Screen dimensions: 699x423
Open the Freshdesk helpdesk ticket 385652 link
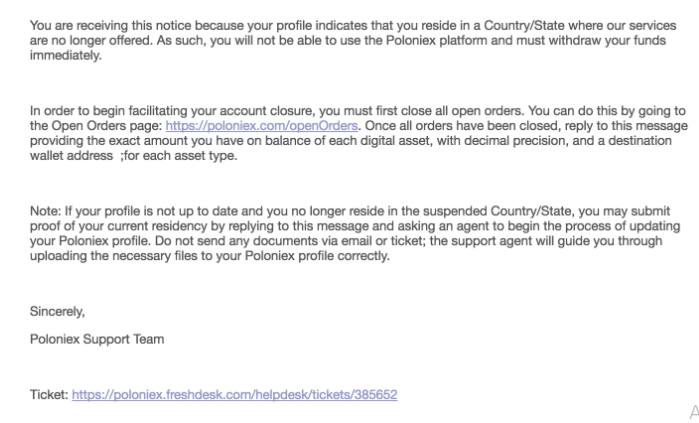(234, 395)
